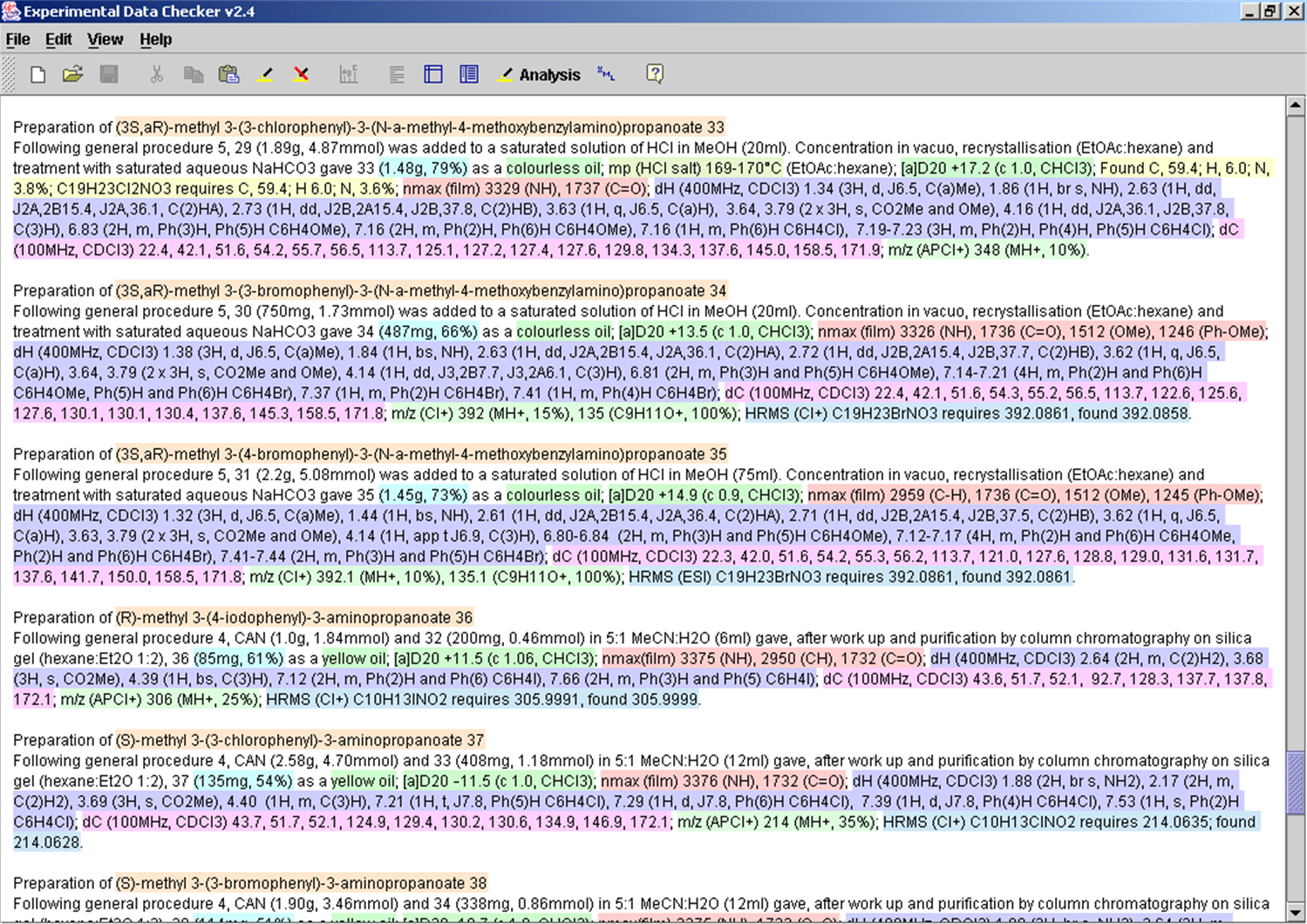Open the File menu
This screenshot has height=924, width=1307.
click(x=17, y=39)
